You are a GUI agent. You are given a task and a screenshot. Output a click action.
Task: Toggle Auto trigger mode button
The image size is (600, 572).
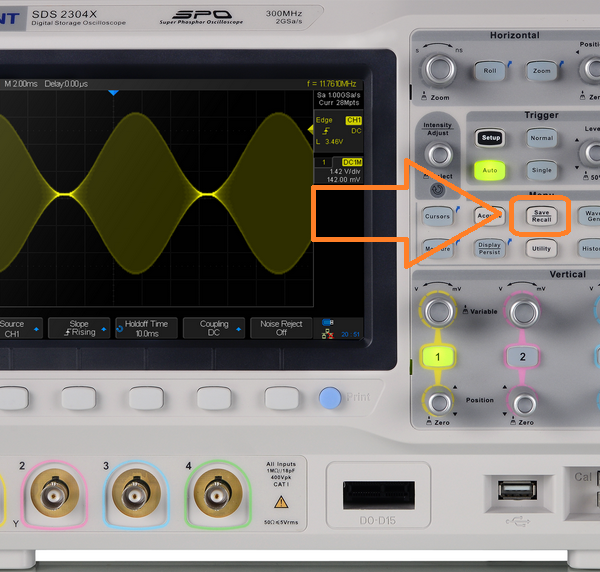point(489,171)
